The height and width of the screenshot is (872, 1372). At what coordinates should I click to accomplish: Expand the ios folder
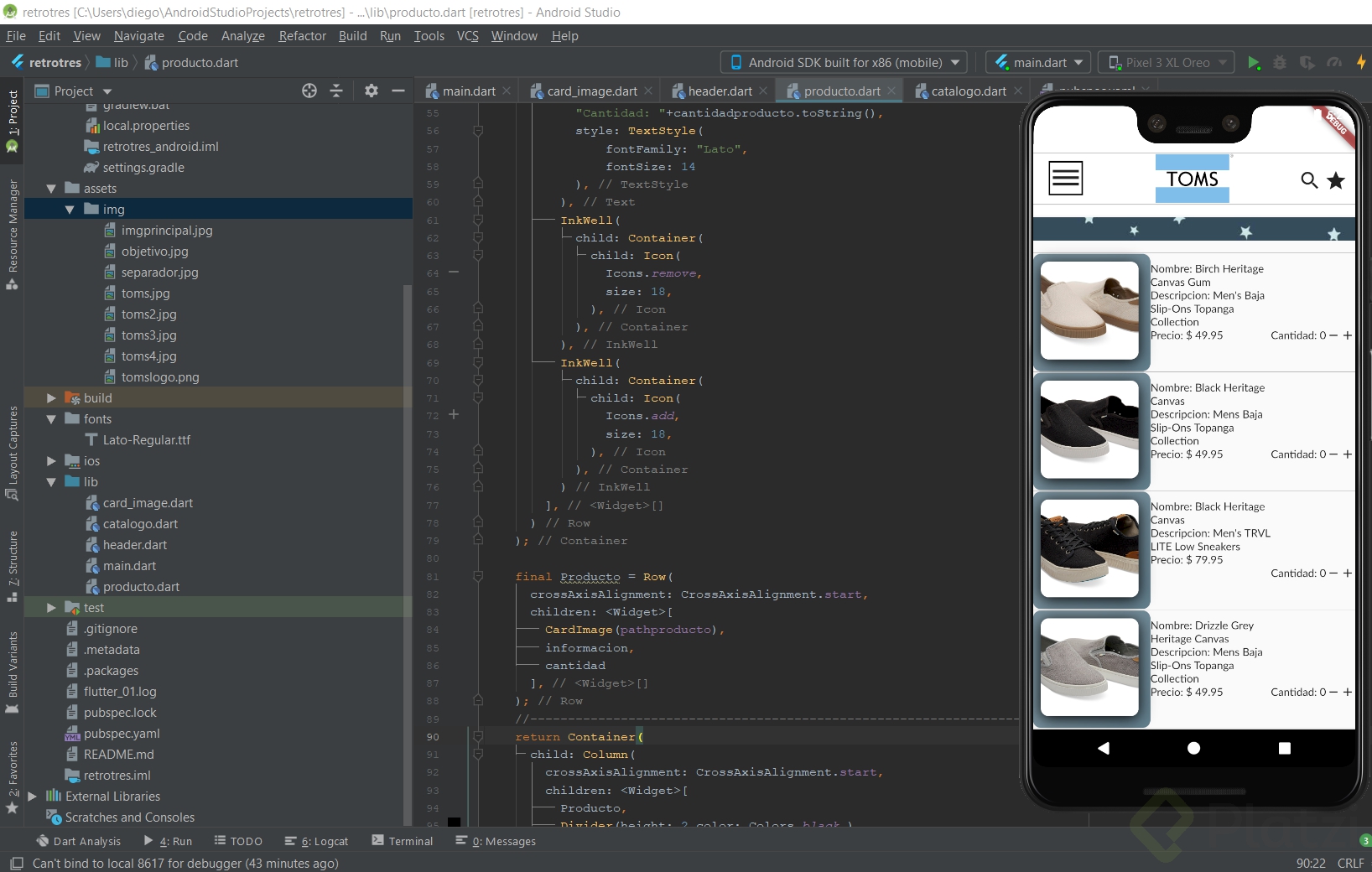coord(51,461)
